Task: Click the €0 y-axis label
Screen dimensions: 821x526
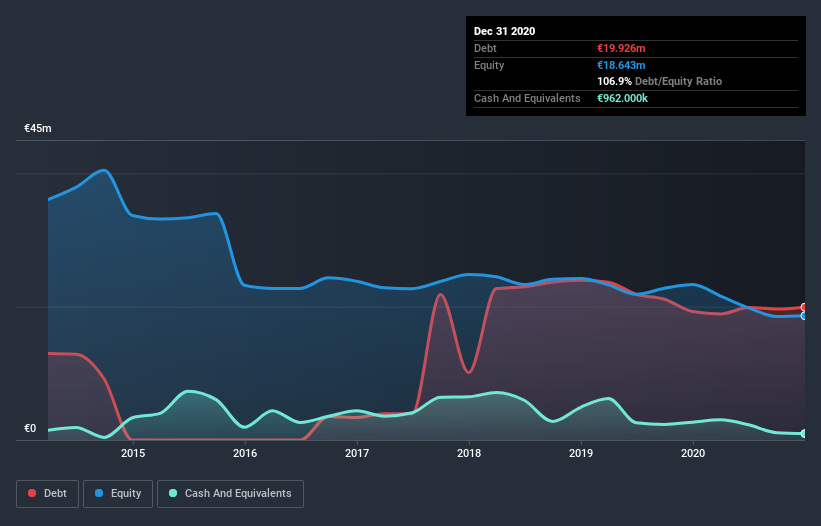Action: (x=30, y=428)
